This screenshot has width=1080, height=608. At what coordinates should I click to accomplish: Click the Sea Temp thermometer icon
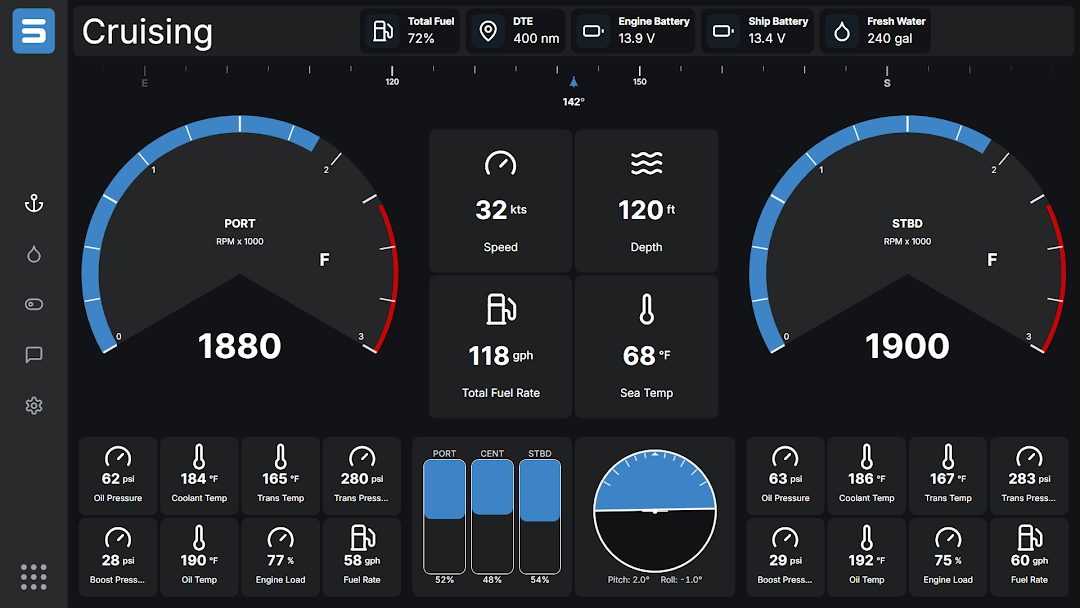coord(646,308)
